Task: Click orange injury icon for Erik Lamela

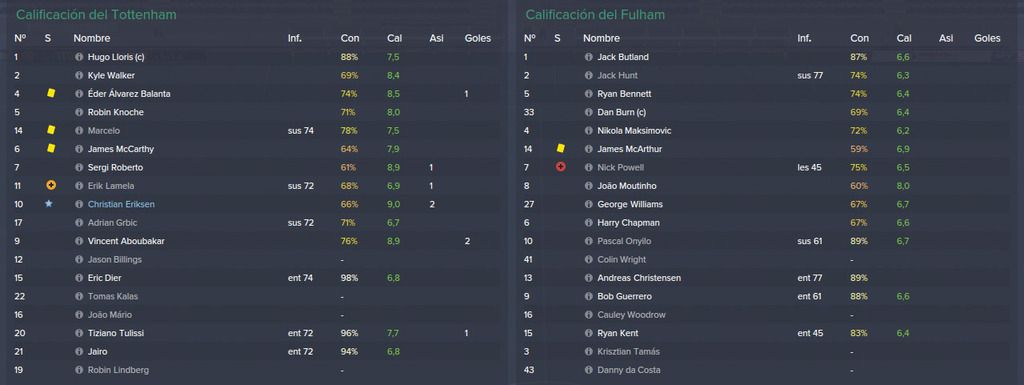Action: (x=51, y=185)
